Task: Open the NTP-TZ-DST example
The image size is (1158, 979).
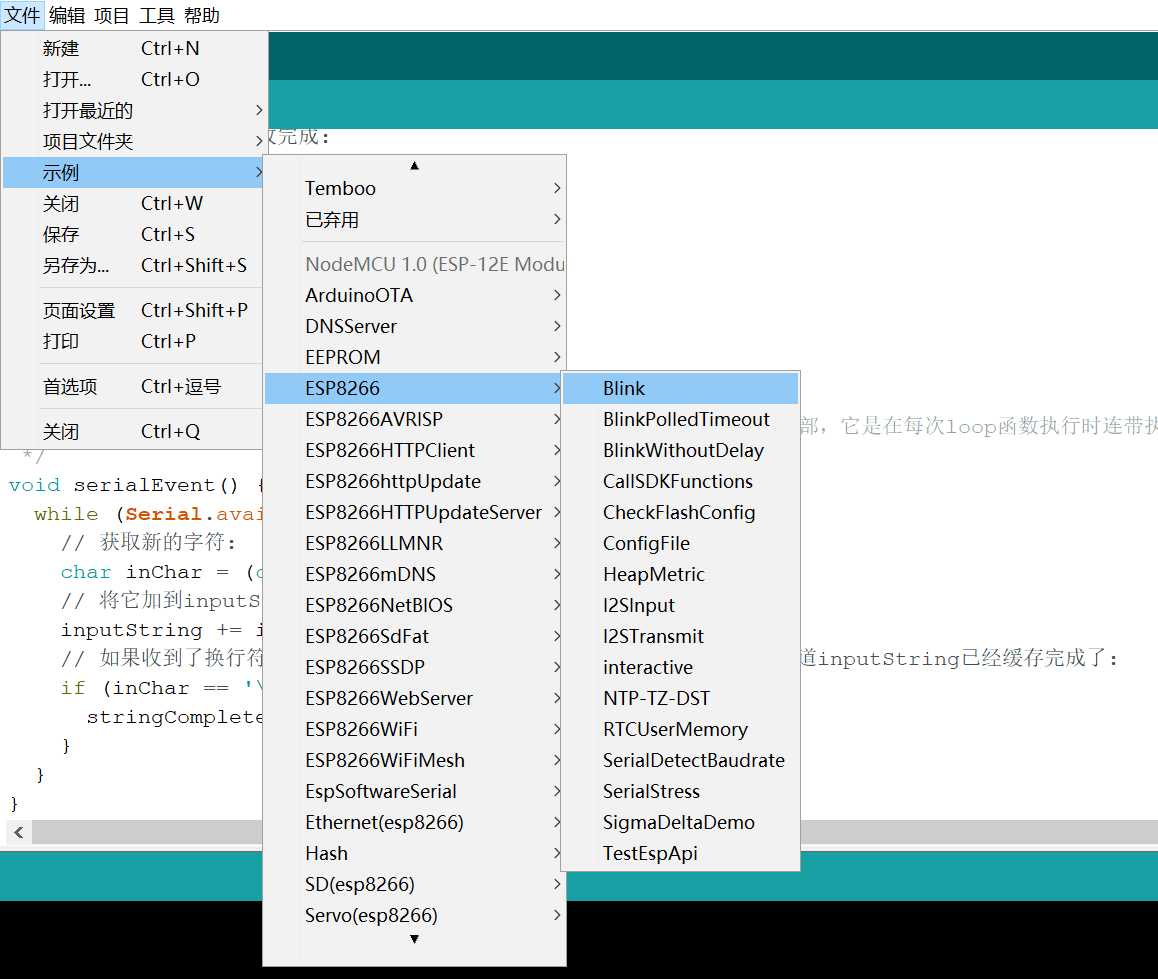Action: click(680, 698)
